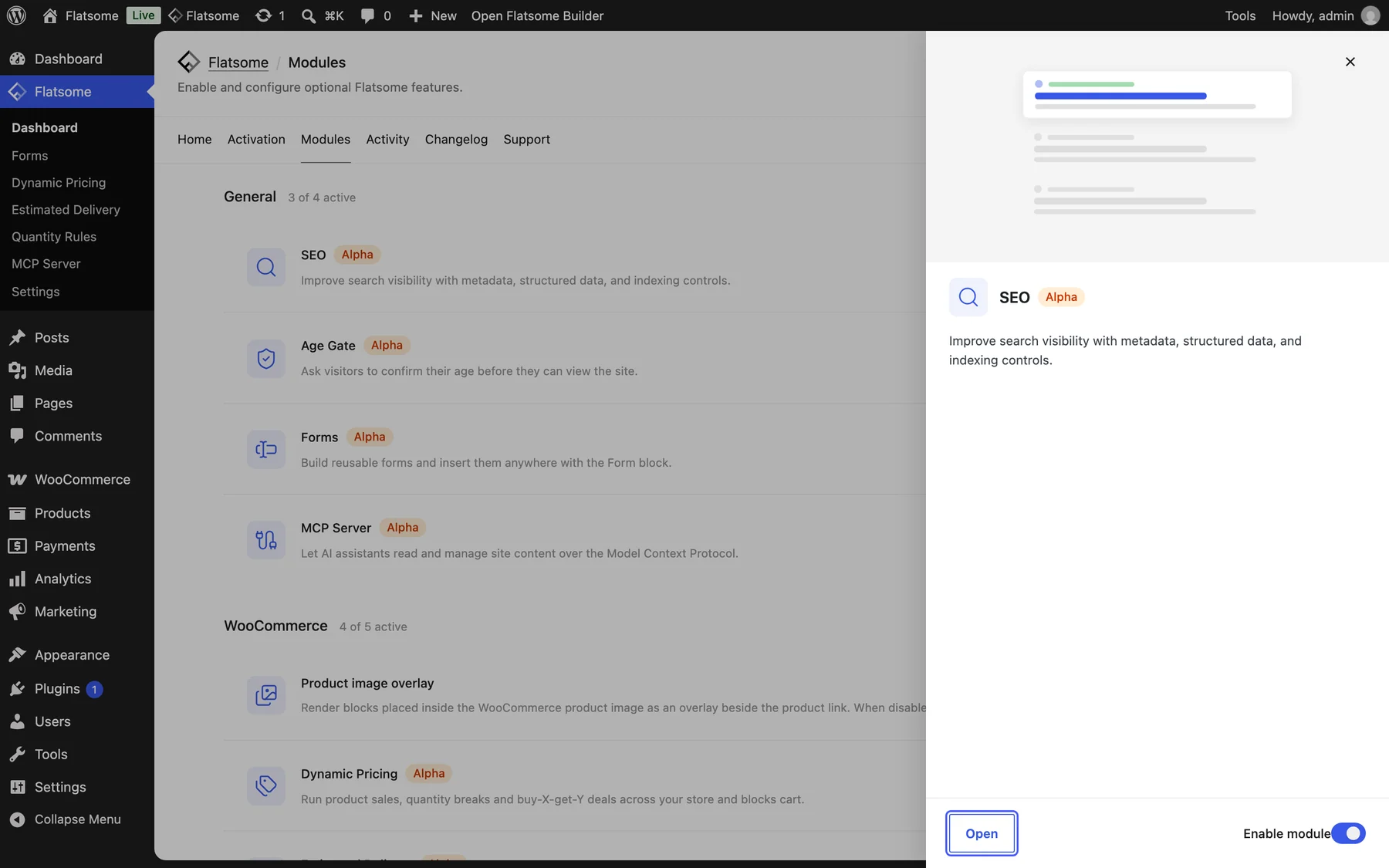The image size is (1389, 868).
Task: Switch to the Activity tab
Action: click(387, 139)
